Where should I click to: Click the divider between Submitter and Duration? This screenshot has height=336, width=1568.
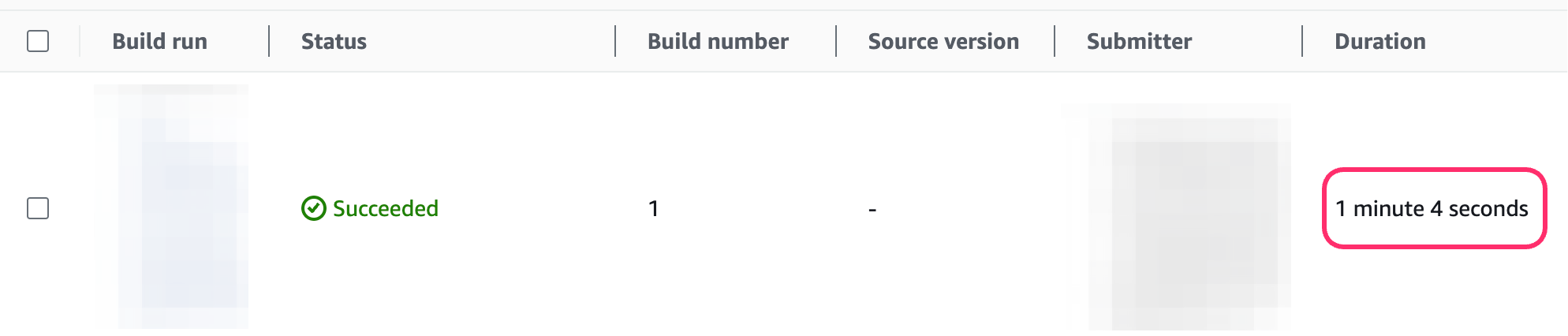coord(1302,41)
